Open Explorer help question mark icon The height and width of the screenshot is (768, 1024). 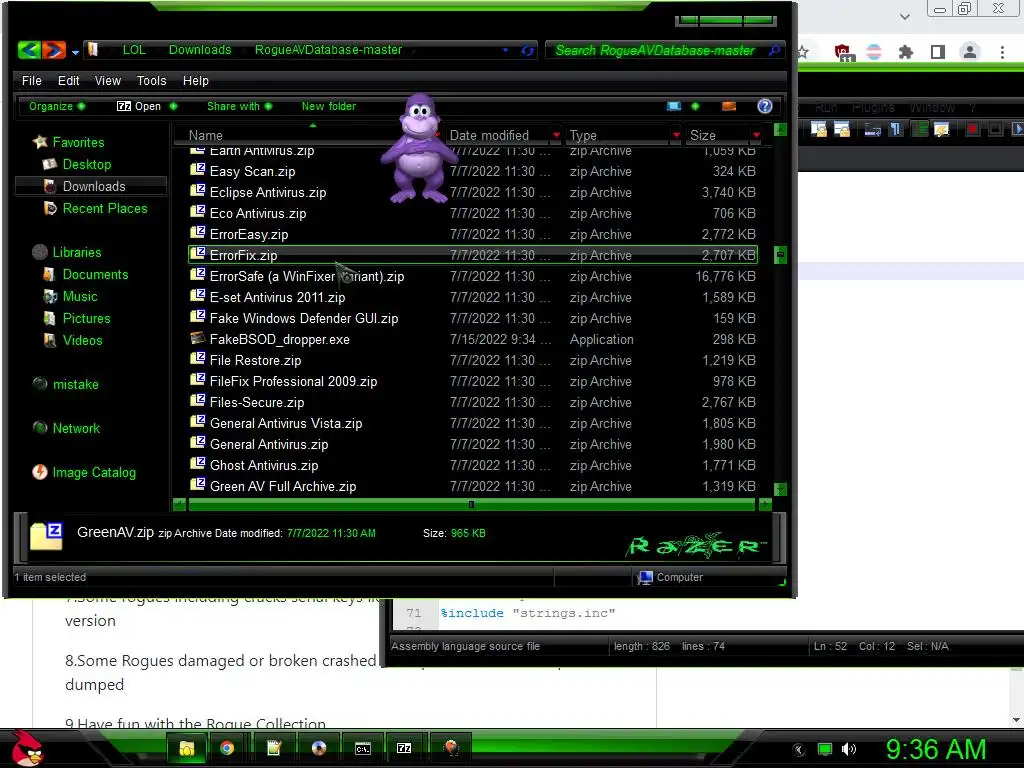click(x=765, y=106)
